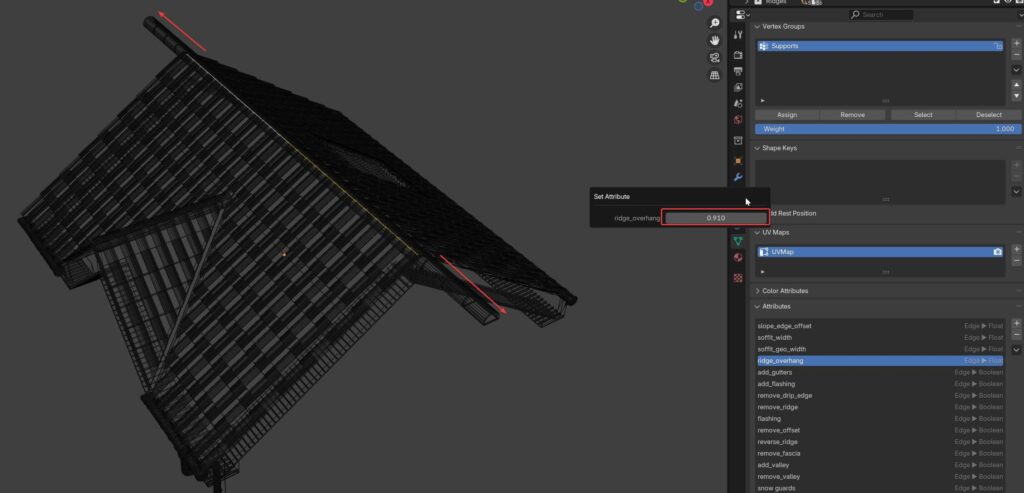Image resolution: width=1024 pixels, height=493 pixels.
Task: Click the Deselect button
Action: [x=989, y=115]
